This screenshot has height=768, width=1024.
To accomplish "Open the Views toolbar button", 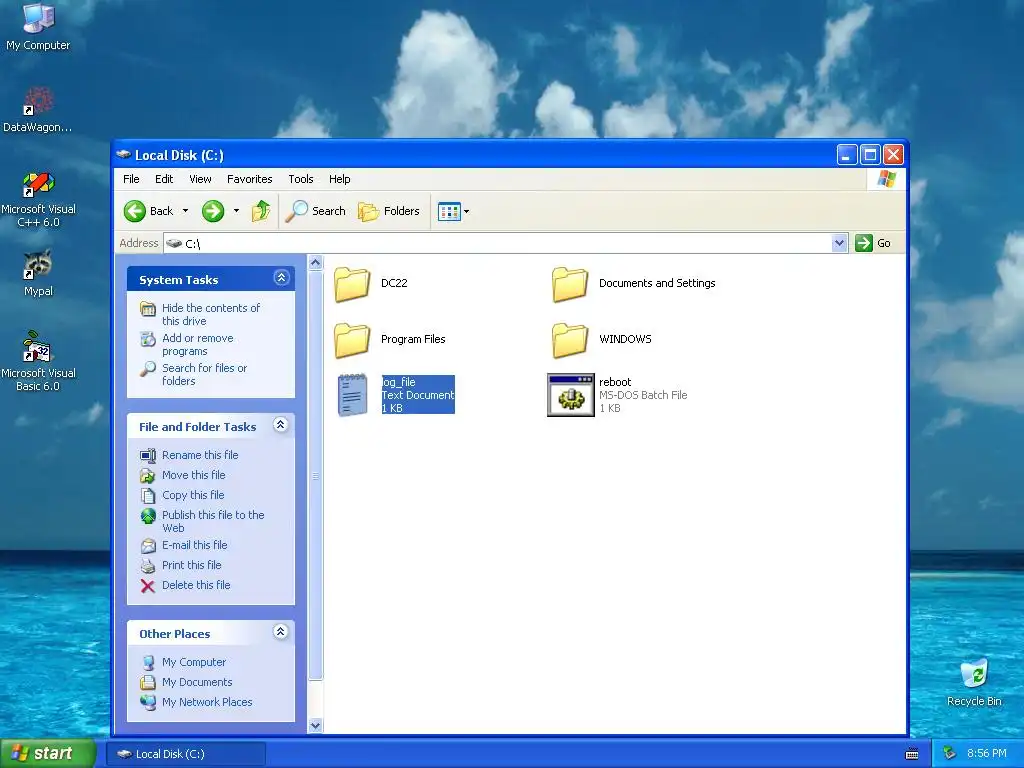I will (x=449, y=212).
